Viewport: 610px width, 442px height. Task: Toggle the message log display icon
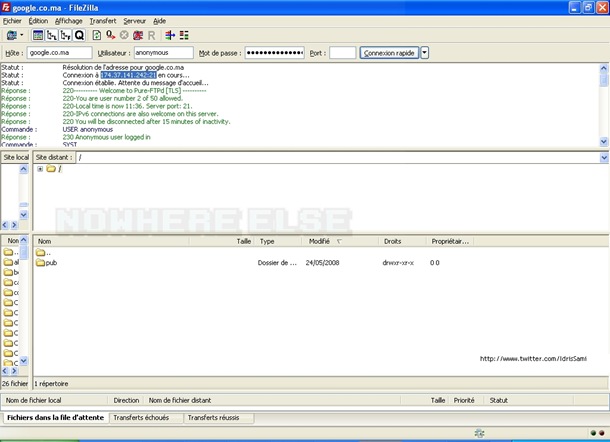38,35
